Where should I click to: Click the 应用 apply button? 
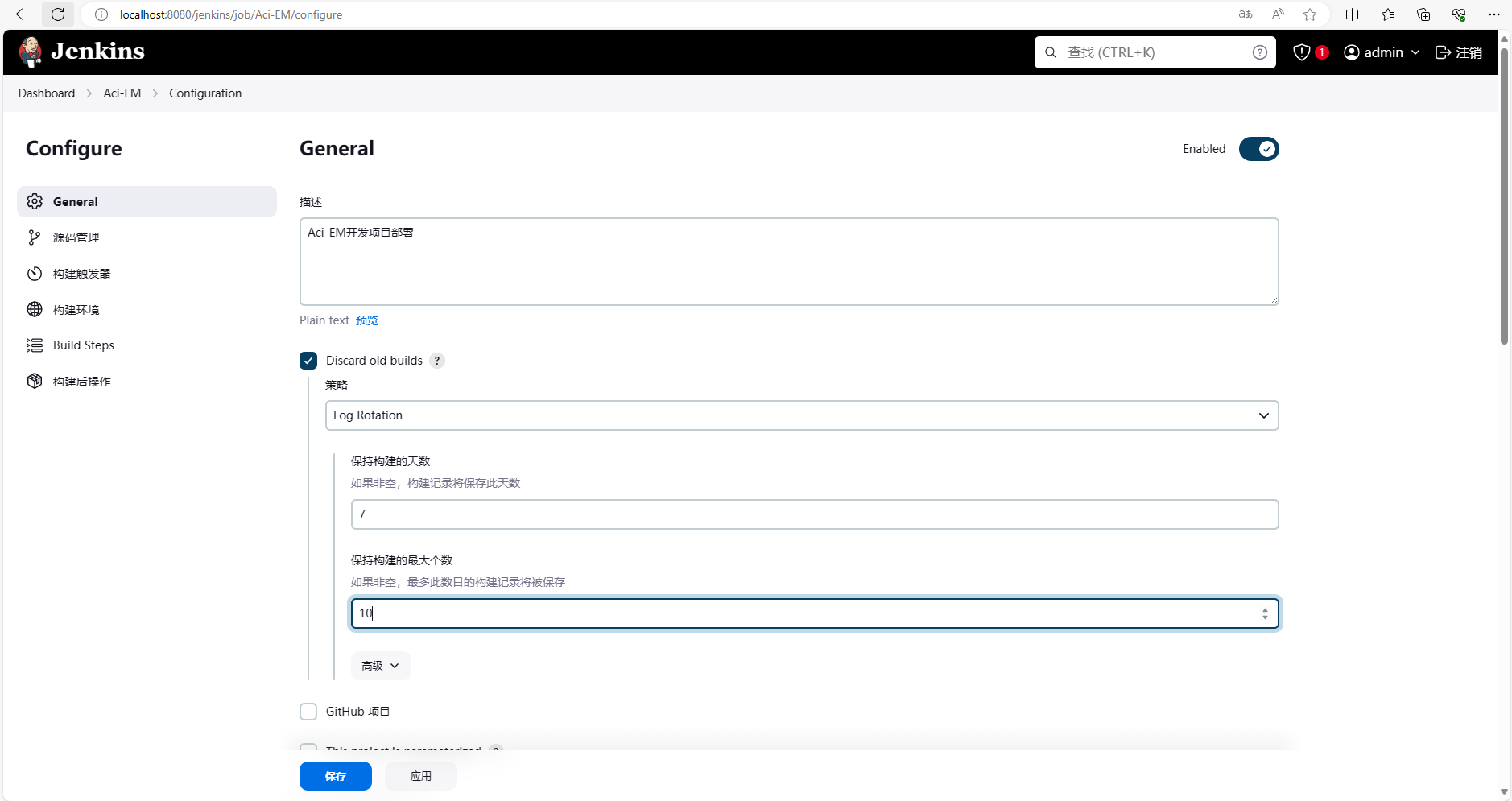pyautogui.click(x=421, y=776)
